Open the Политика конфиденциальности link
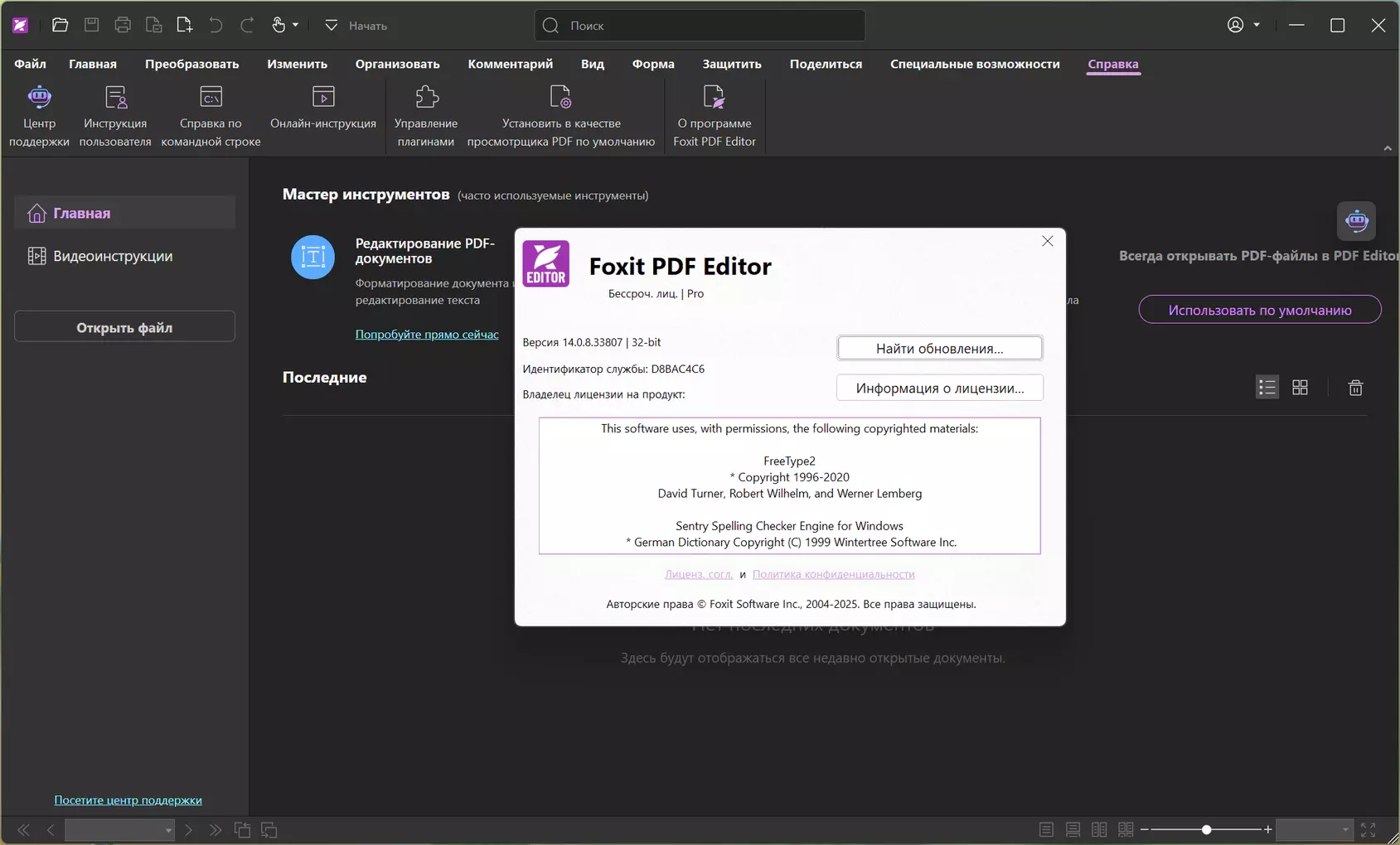Viewport: 1400px width, 845px height. 834,574
